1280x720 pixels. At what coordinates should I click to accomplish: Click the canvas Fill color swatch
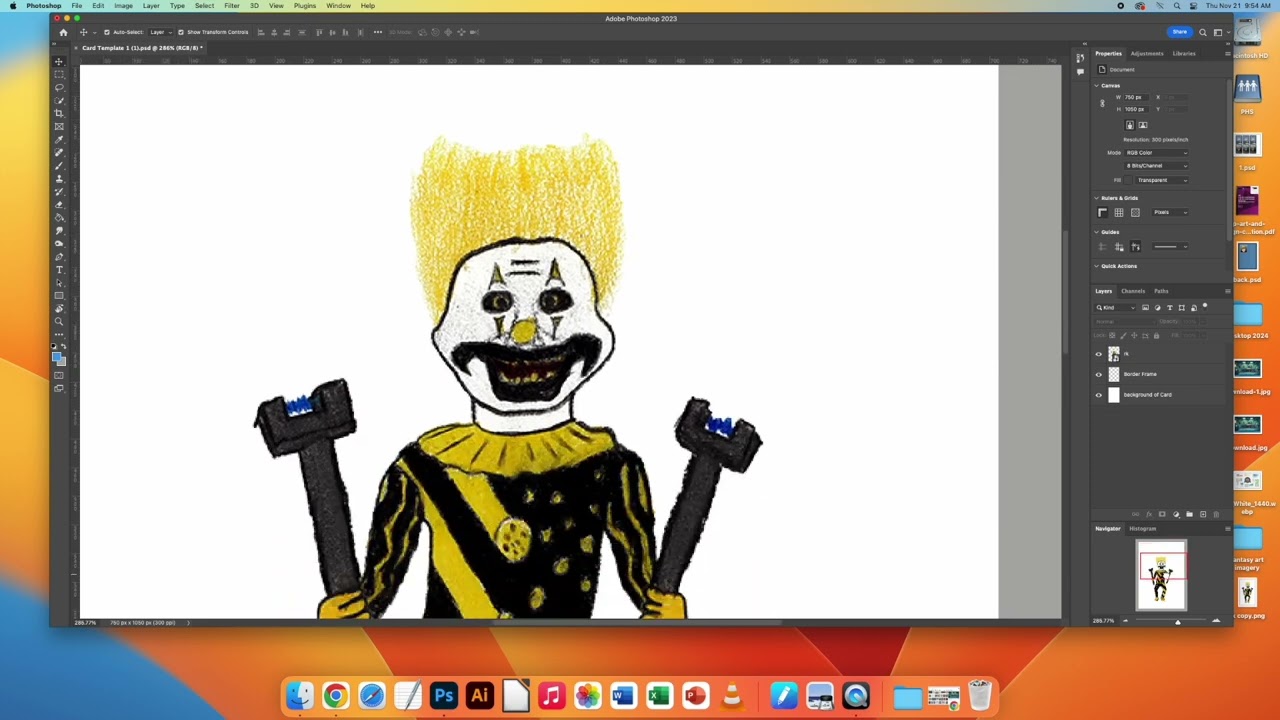point(1130,180)
